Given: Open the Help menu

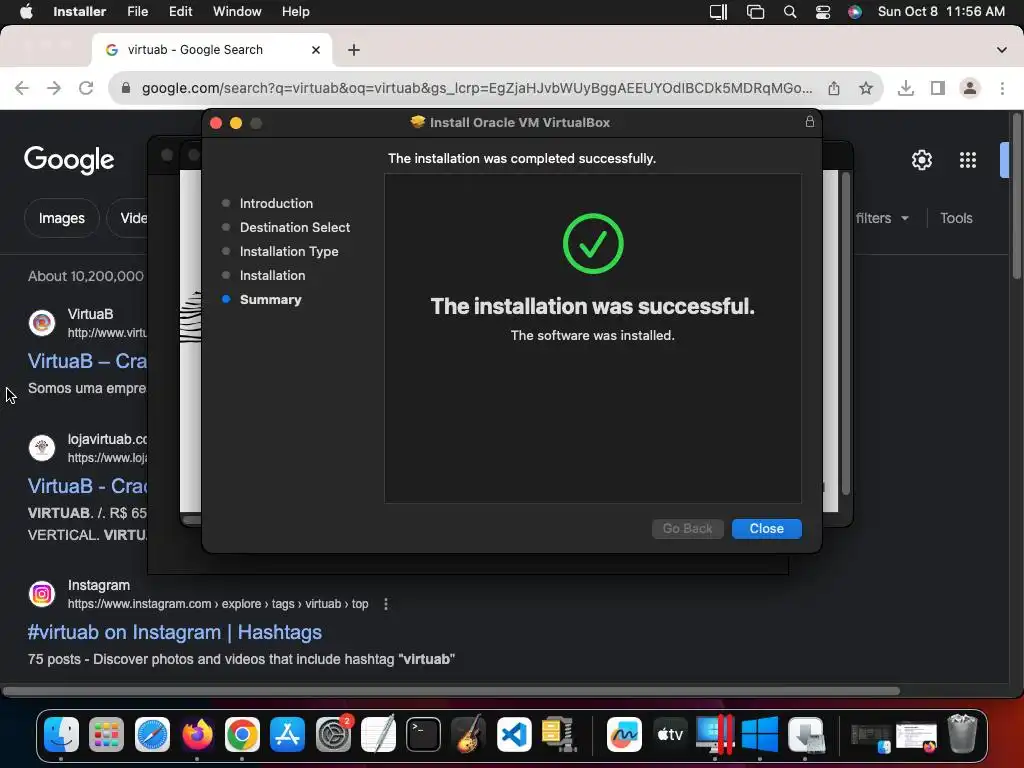Looking at the screenshot, I should (295, 12).
